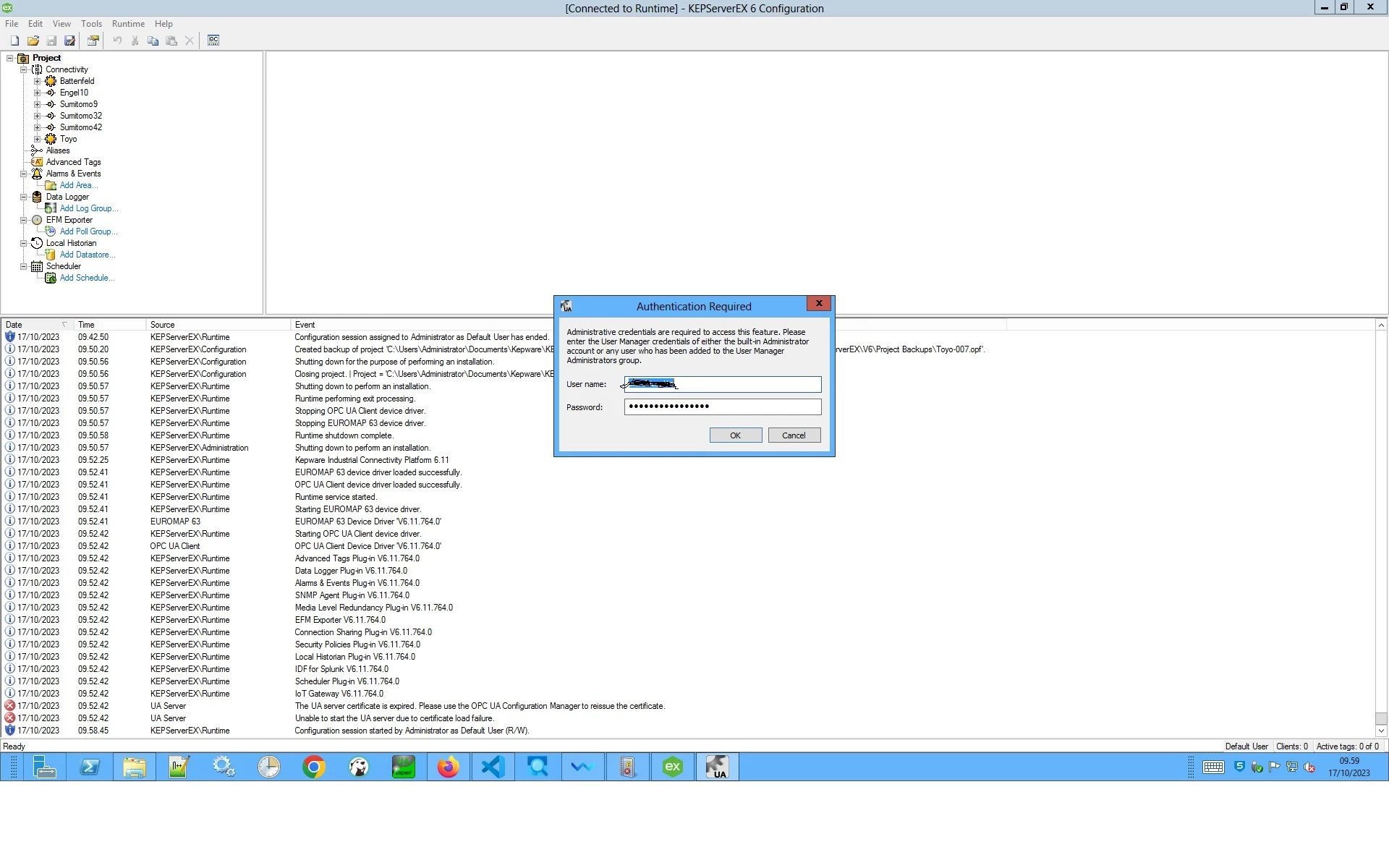Click the Password input field
The width and height of the screenshot is (1389, 868).
pyautogui.click(x=722, y=407)
